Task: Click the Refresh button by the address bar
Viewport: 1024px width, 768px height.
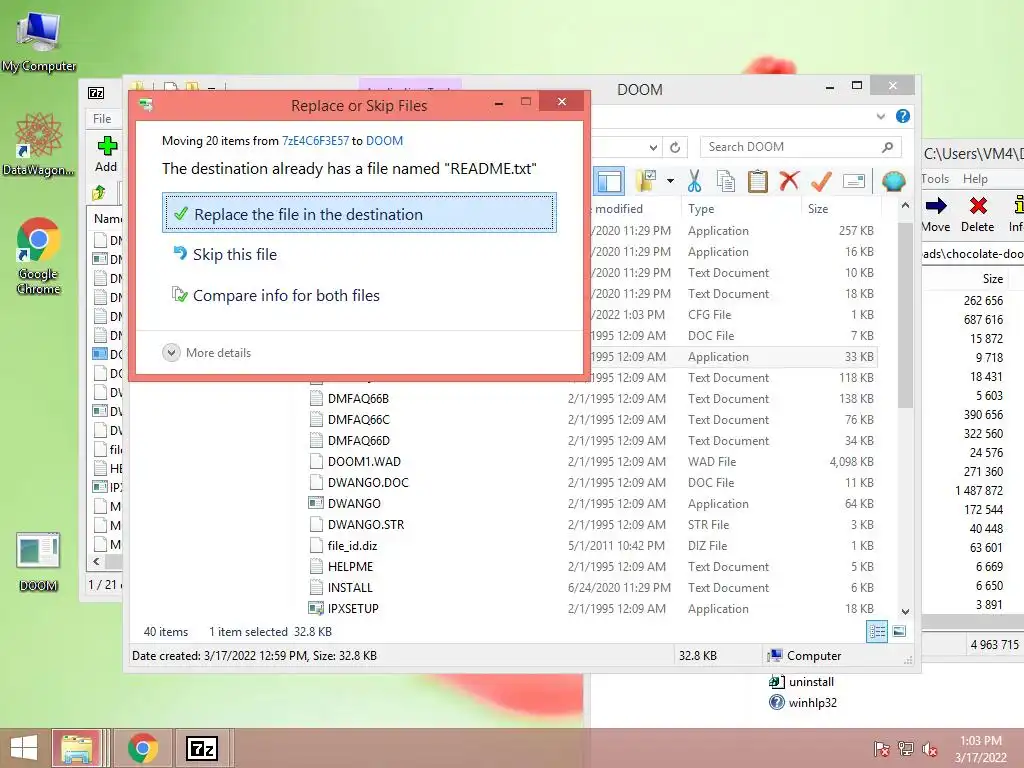Action: click(675, 148)
